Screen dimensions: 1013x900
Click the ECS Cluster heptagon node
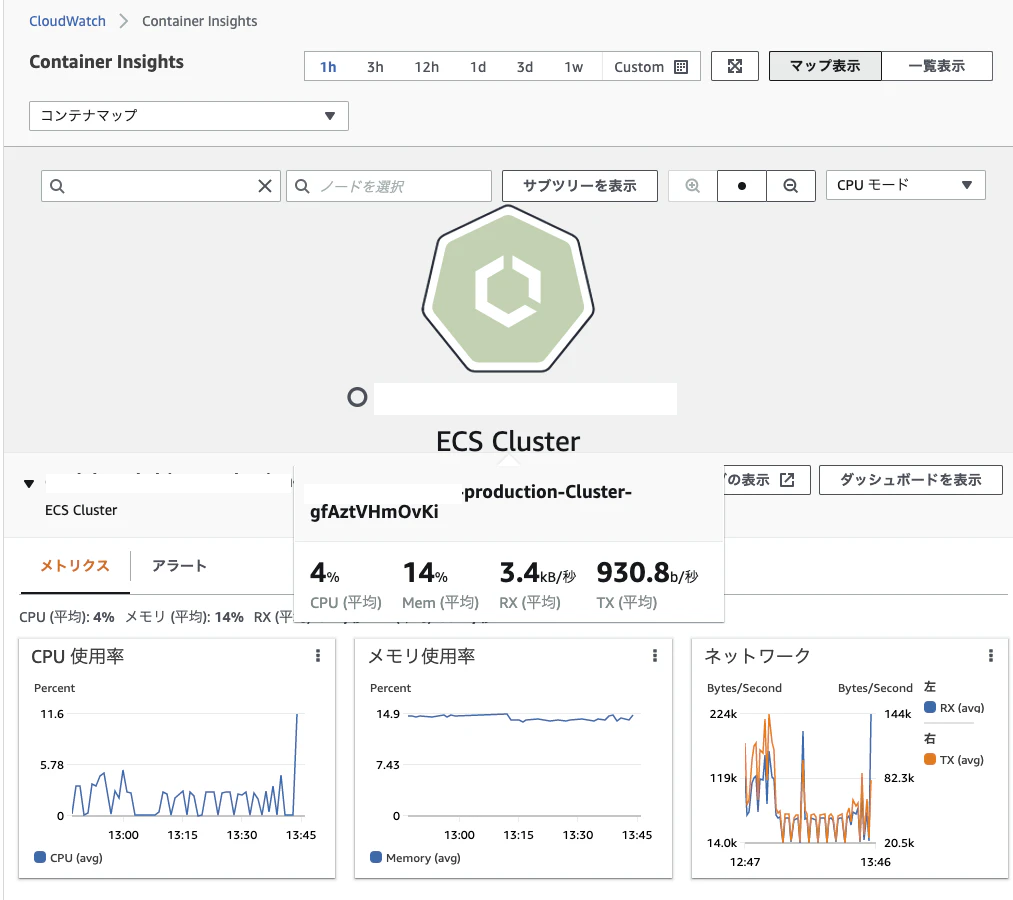point(508,289)
